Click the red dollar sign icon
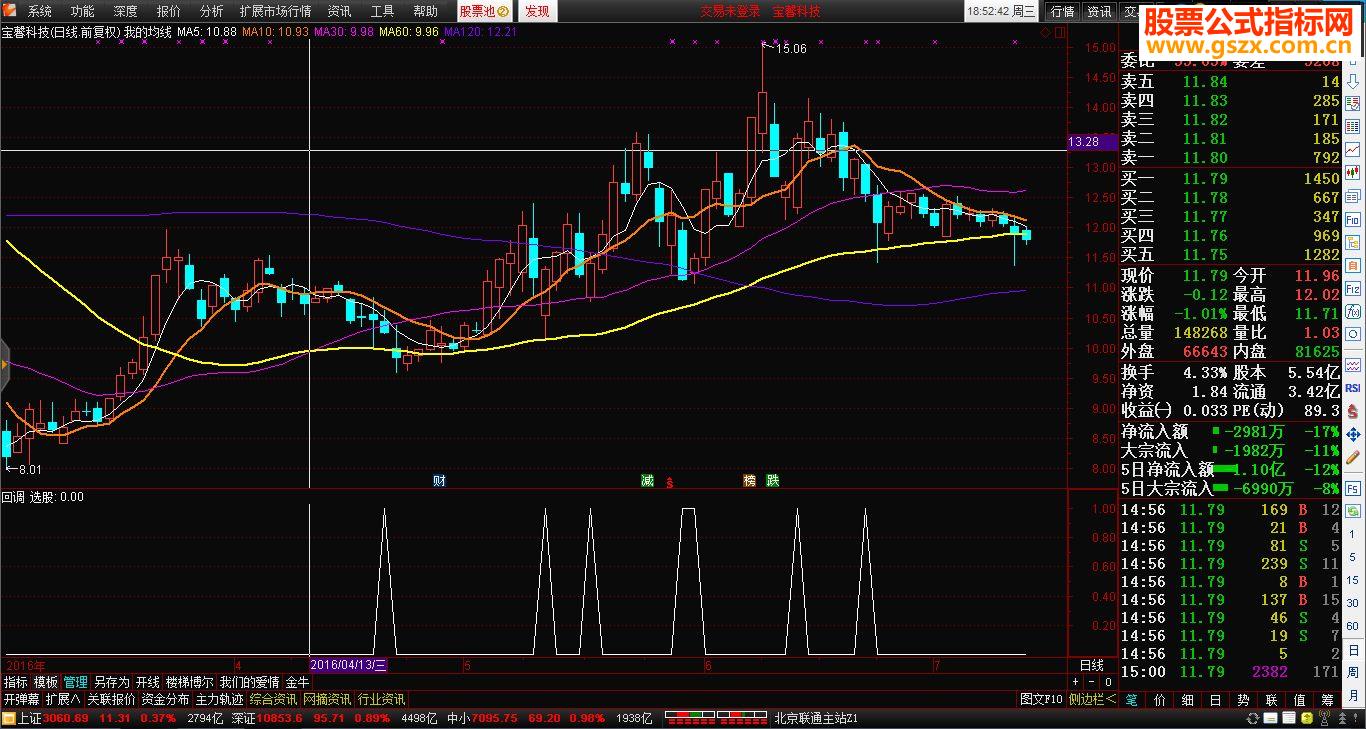This screenshot has height=729, width=1366. point(1353,410)
